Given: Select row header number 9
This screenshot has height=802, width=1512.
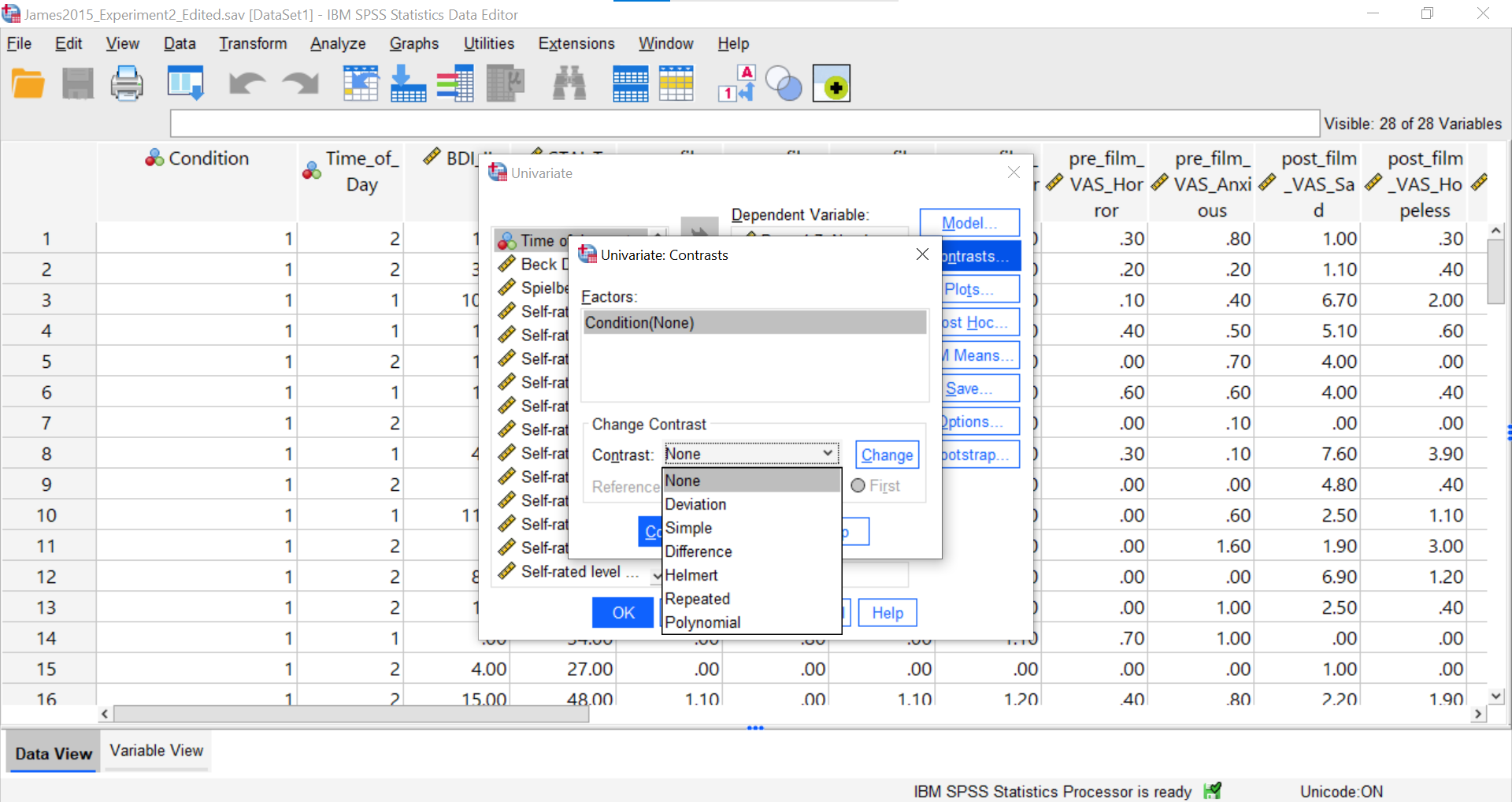Looking at the screenshot, I should 47,485.
